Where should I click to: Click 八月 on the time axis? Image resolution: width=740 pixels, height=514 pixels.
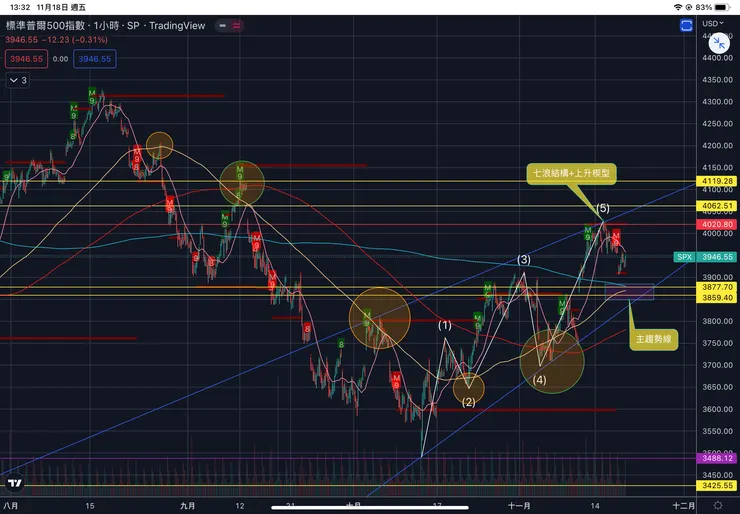(x=11, y=506)
